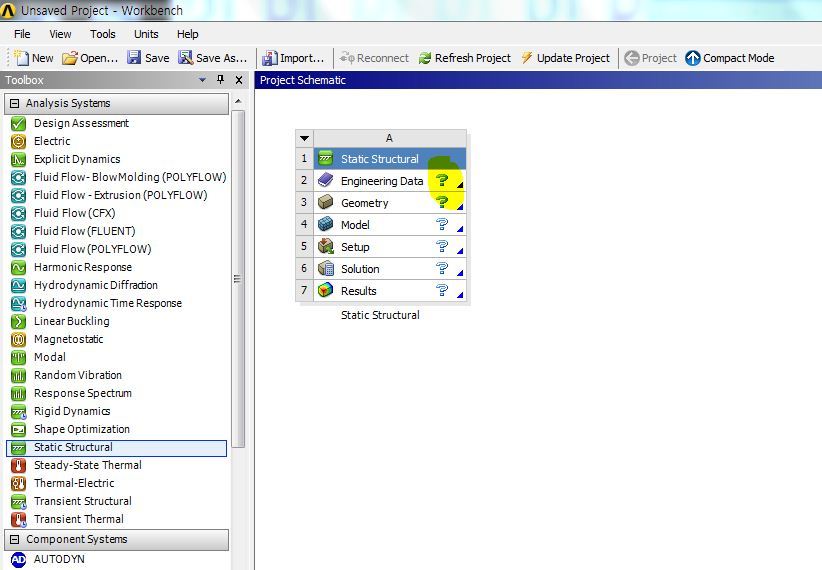This screenshot has height=570, width=822.
Task: Click the Steady-State Thermal icon
Action: click(18, 466)
